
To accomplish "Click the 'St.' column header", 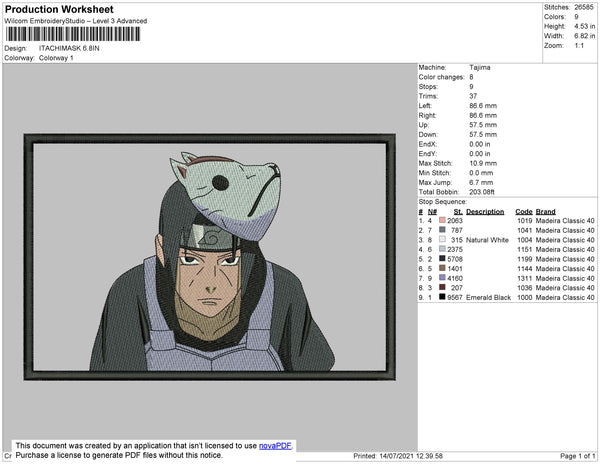I will point(458,212).
